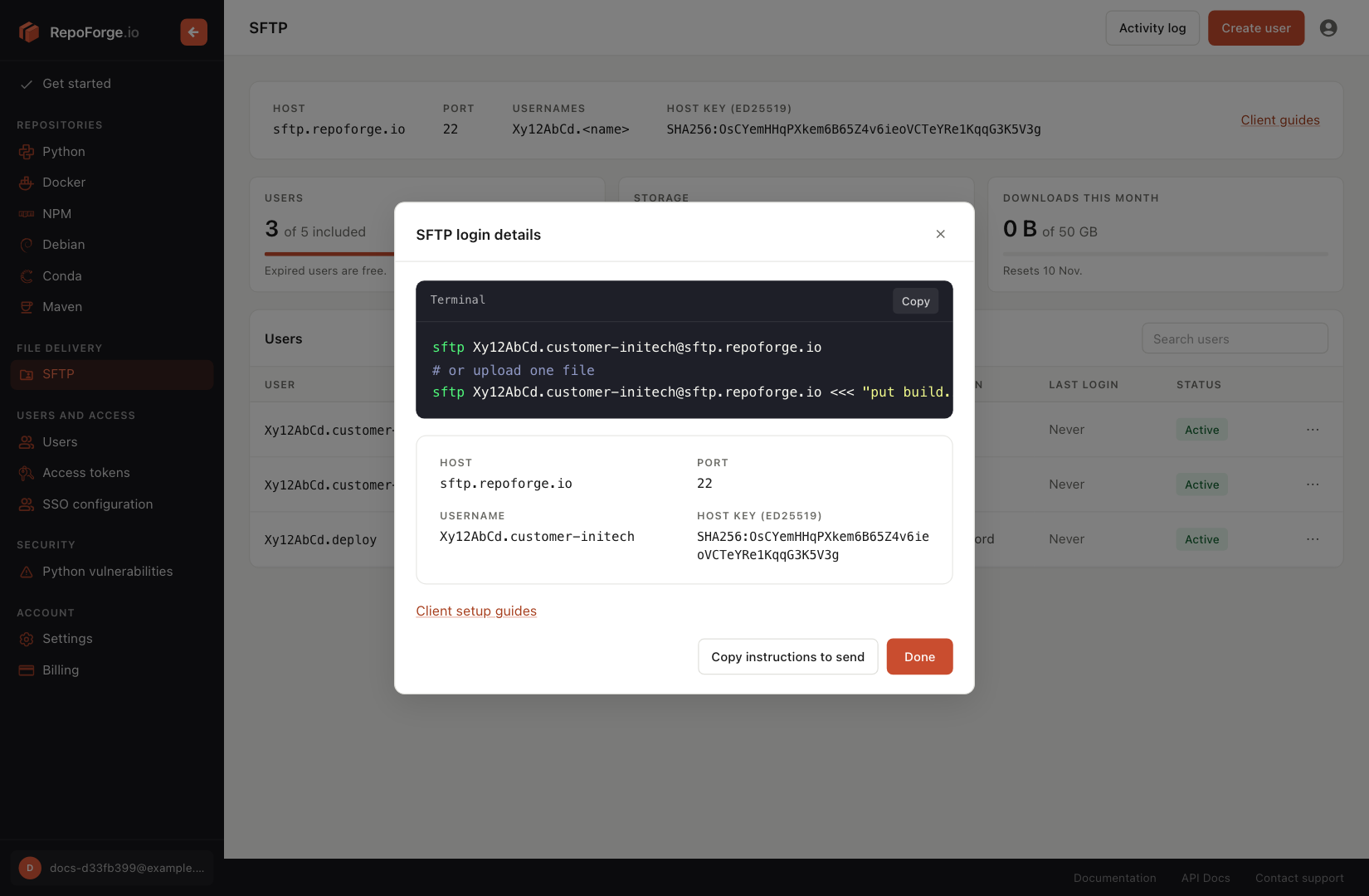
Task: Navigate to Python repositories
Action: [x=64, y=152]
